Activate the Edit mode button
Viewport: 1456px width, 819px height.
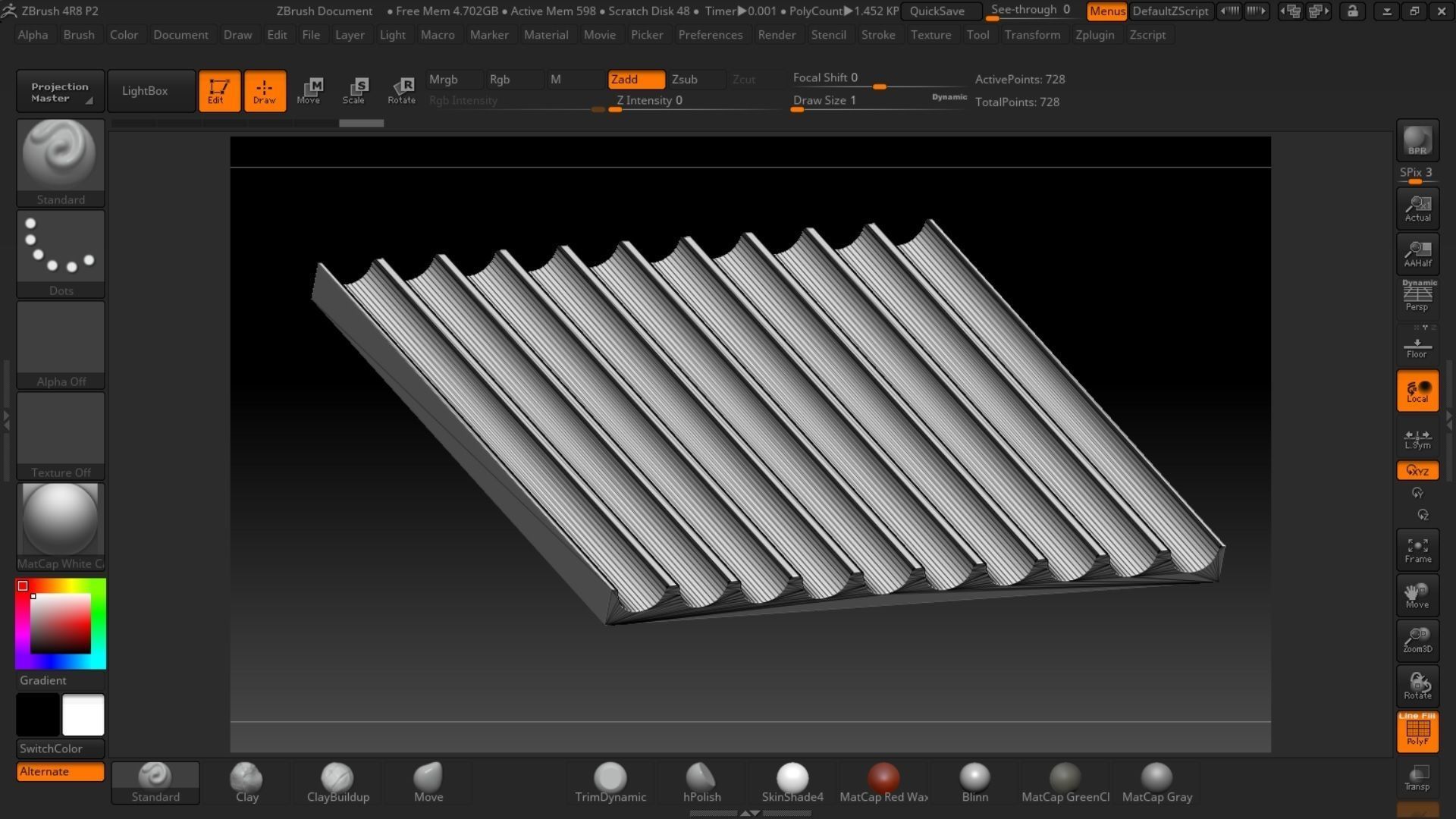pyautogui.click(x=219, y=91)
